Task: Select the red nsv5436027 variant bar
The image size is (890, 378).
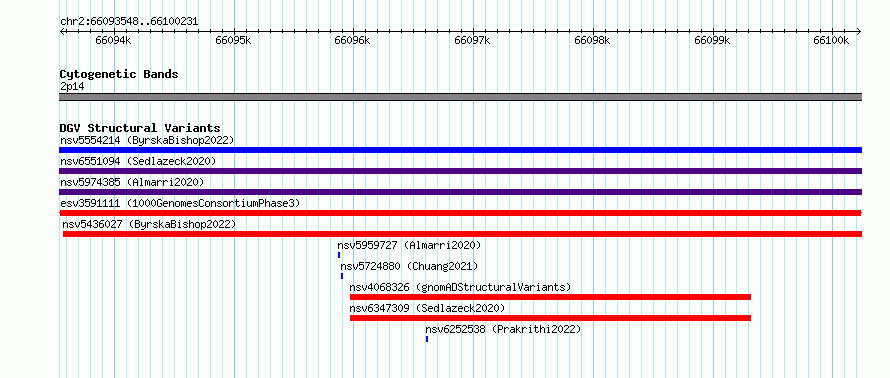Action: pos(463,234)
